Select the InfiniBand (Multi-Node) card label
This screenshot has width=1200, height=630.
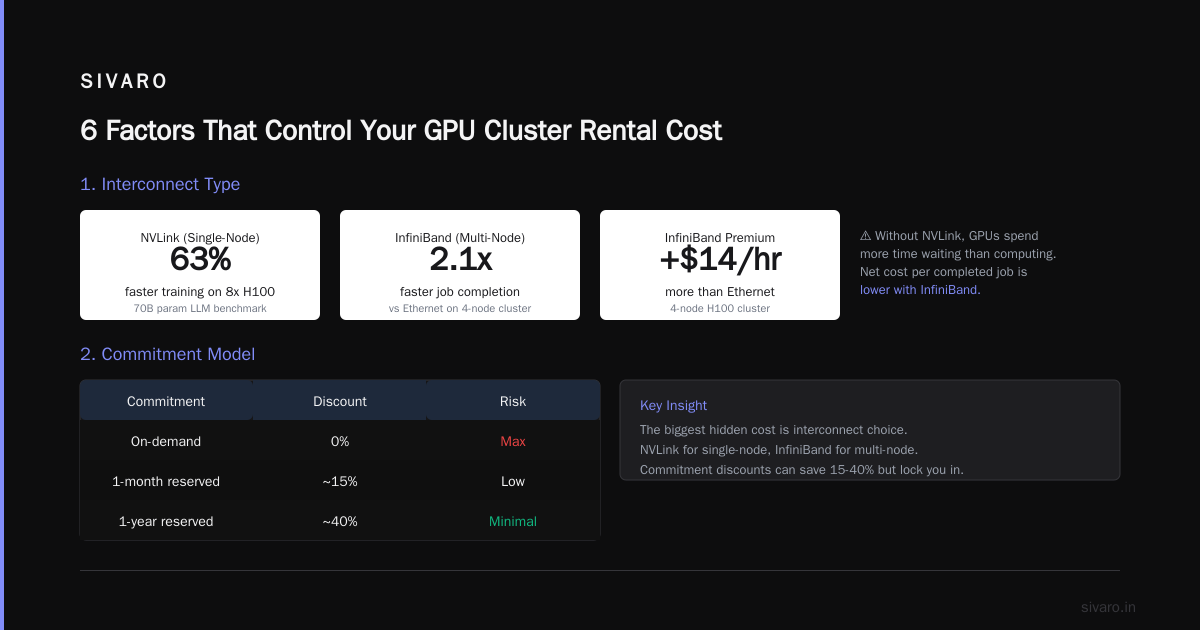coord(460,238)
